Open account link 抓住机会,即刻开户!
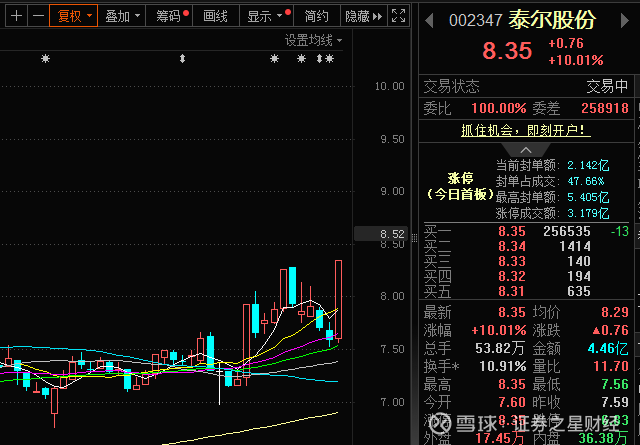 (526, 131)
